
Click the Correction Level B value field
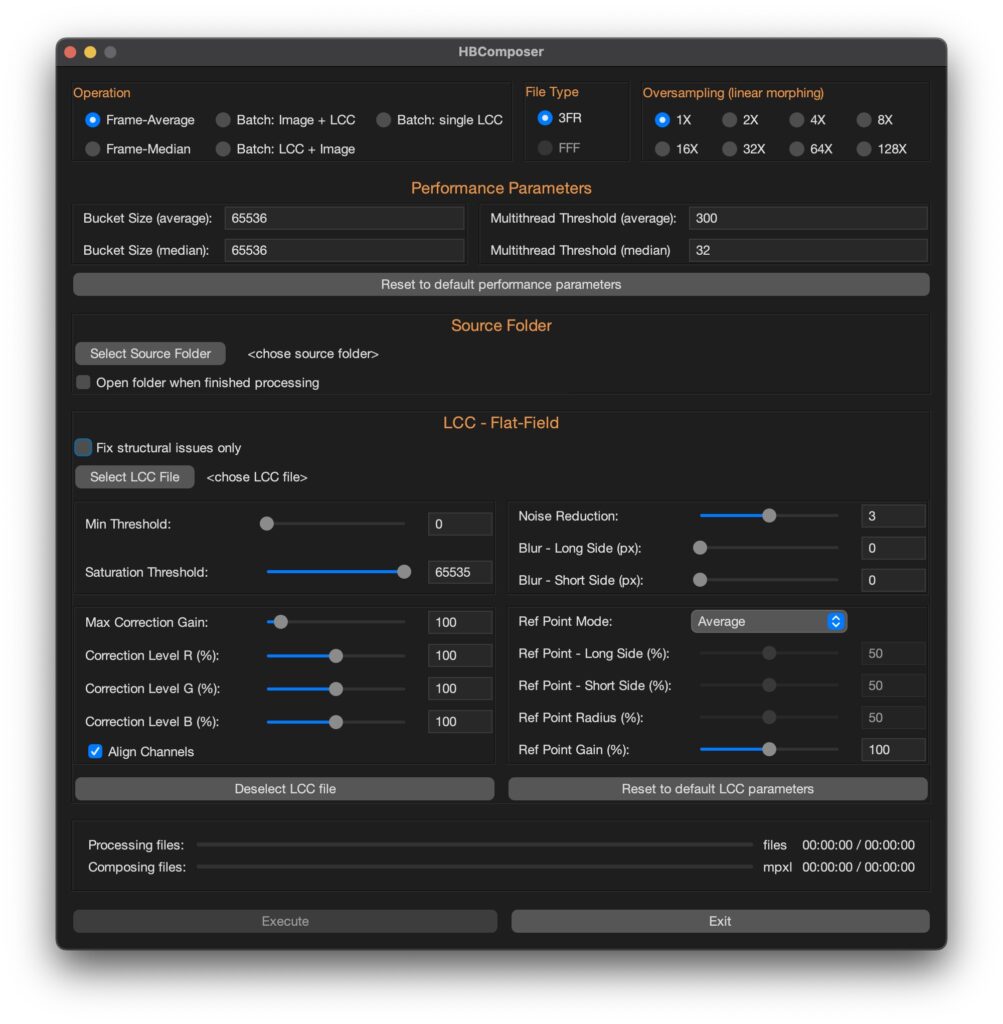pyautogui.click(x=460, y=722)
